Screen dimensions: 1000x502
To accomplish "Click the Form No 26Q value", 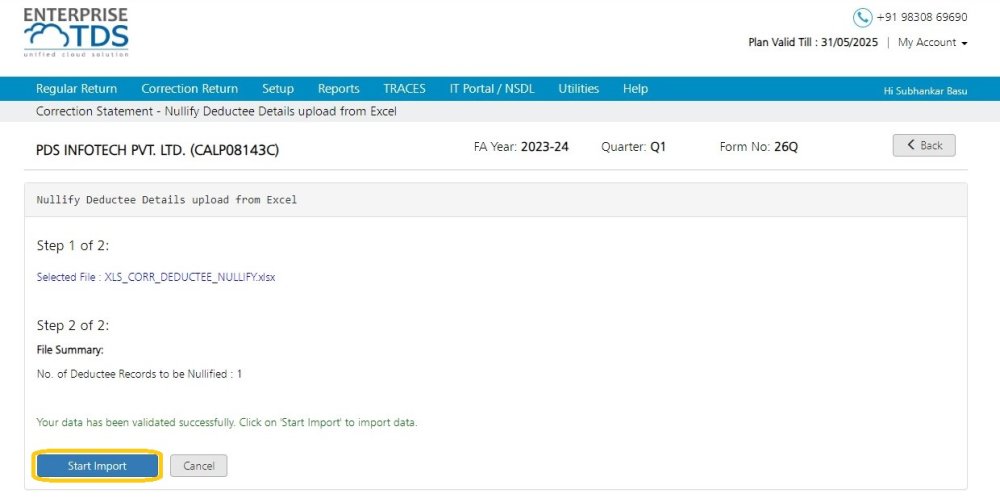I will coord(786,147).
